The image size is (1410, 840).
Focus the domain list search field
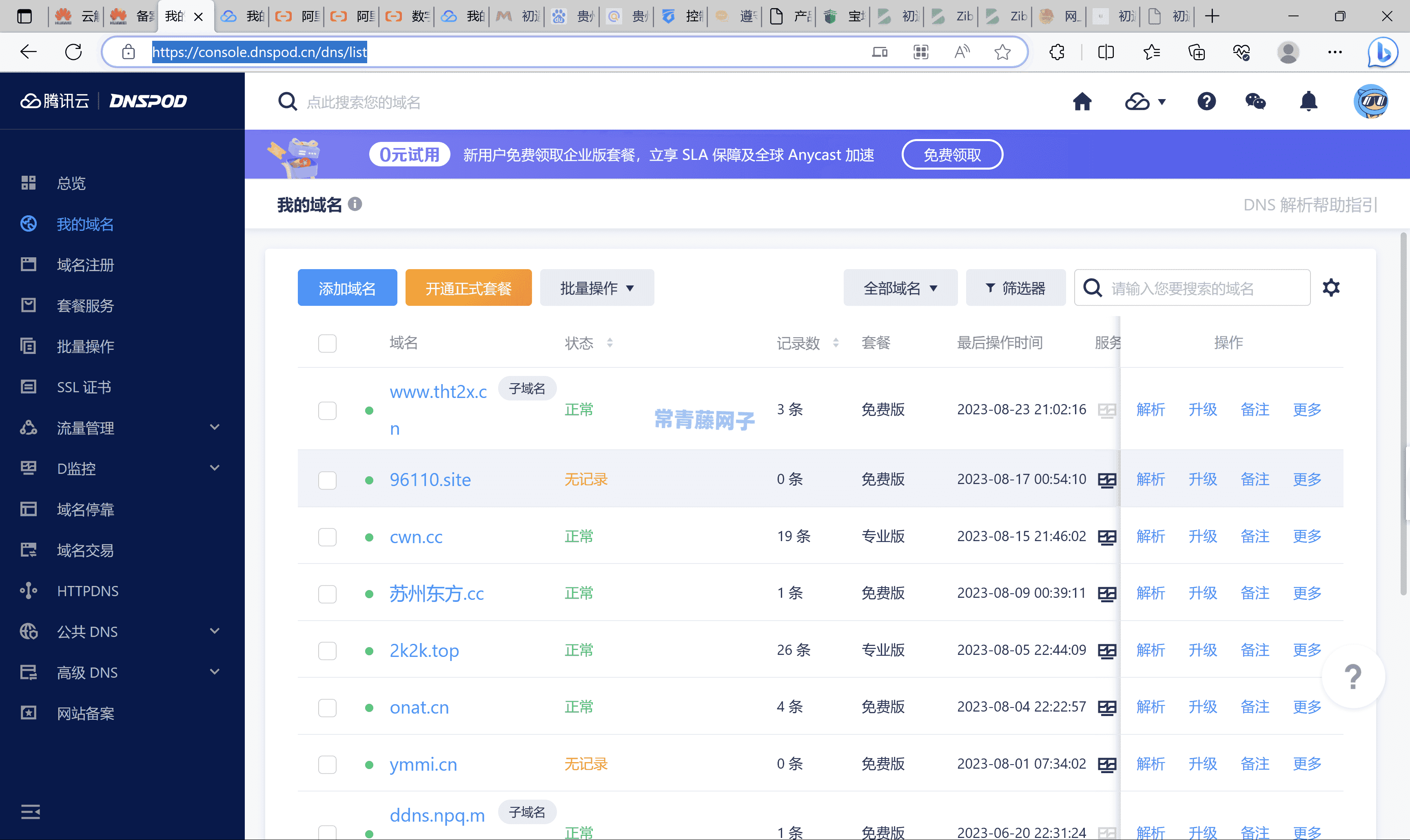click(x=1192, y=287)
